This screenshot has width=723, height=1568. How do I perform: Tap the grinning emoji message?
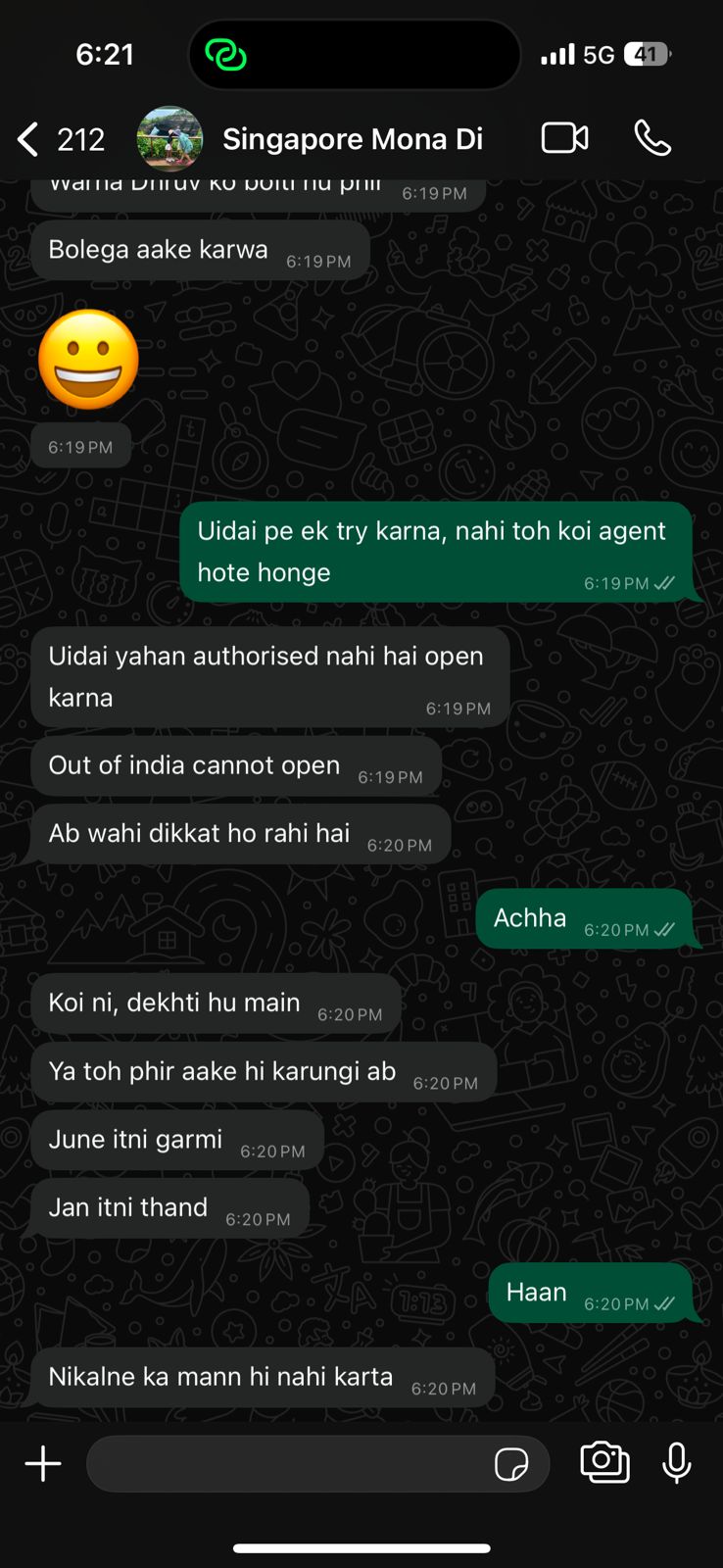click(88, 360)
